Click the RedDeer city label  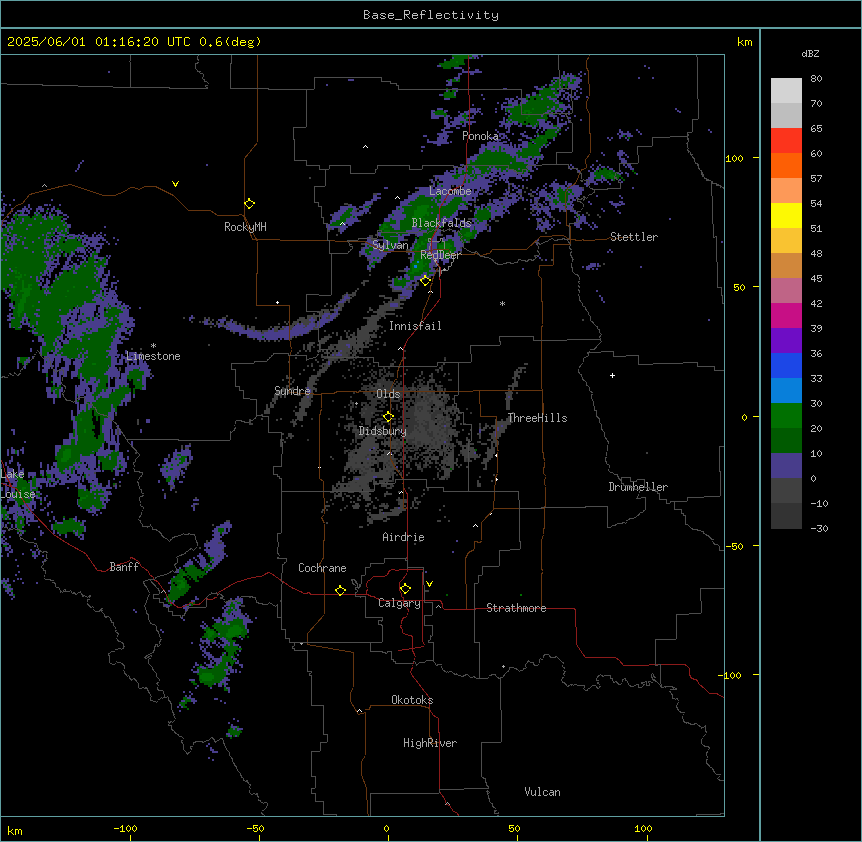[440, 255]
